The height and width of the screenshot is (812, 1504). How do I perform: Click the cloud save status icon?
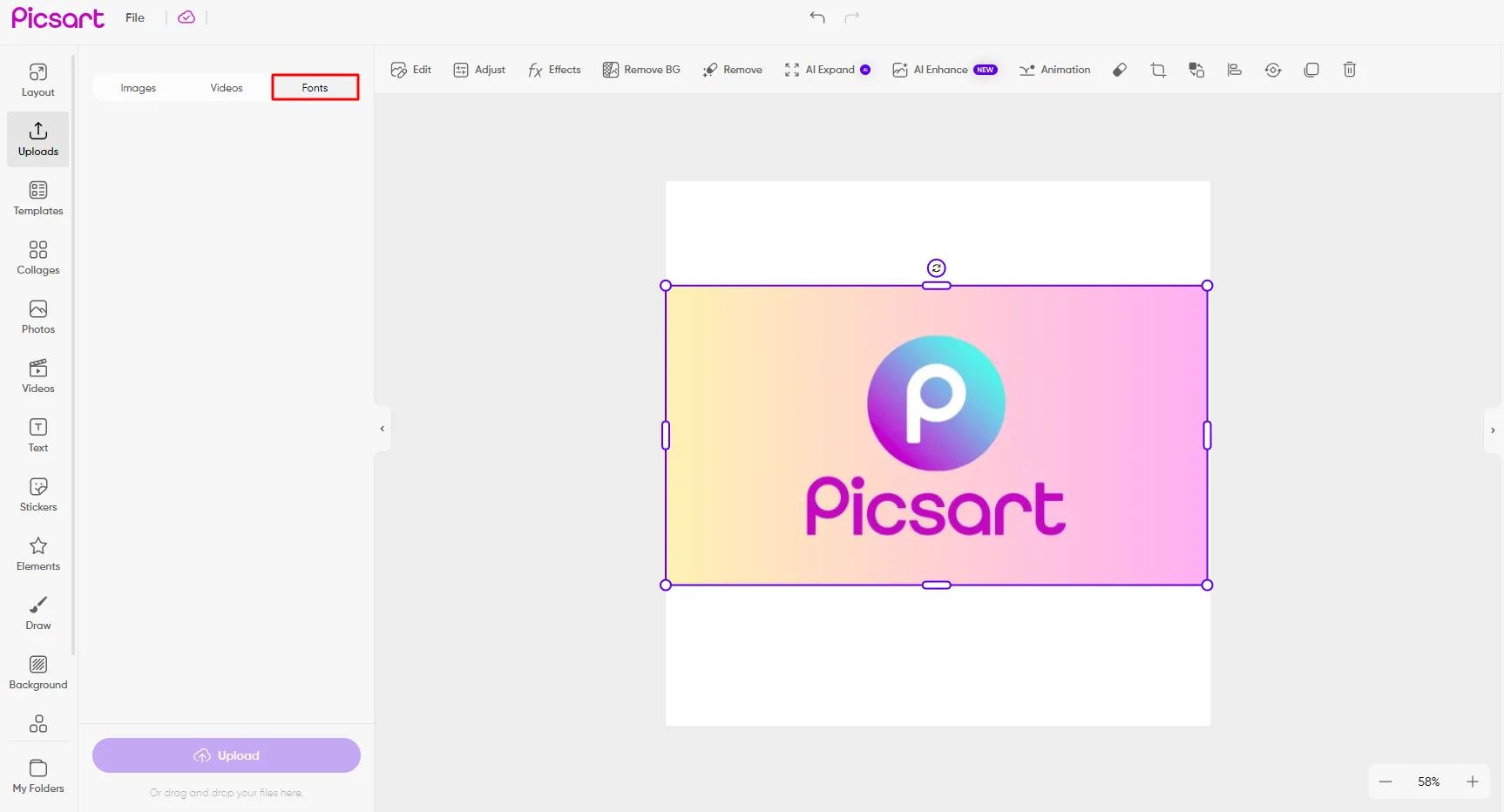(x=186, y=17)
